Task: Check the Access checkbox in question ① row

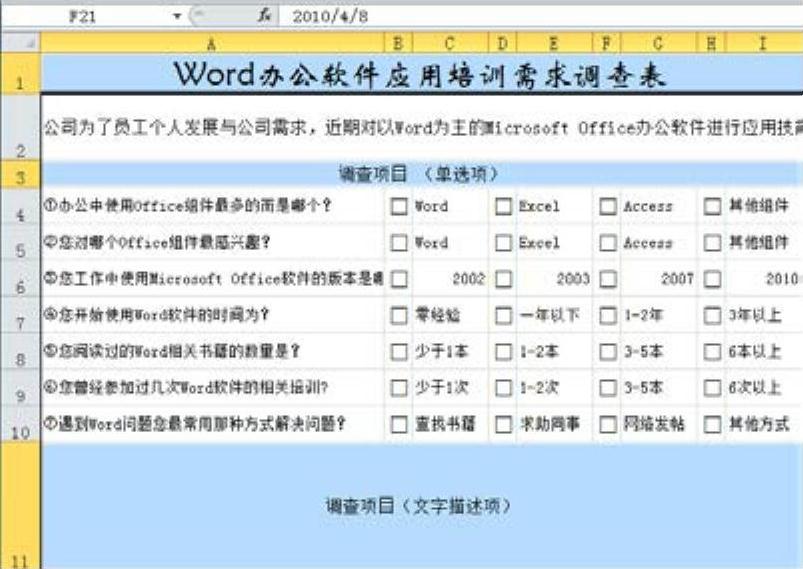Action: pos(608,206)
